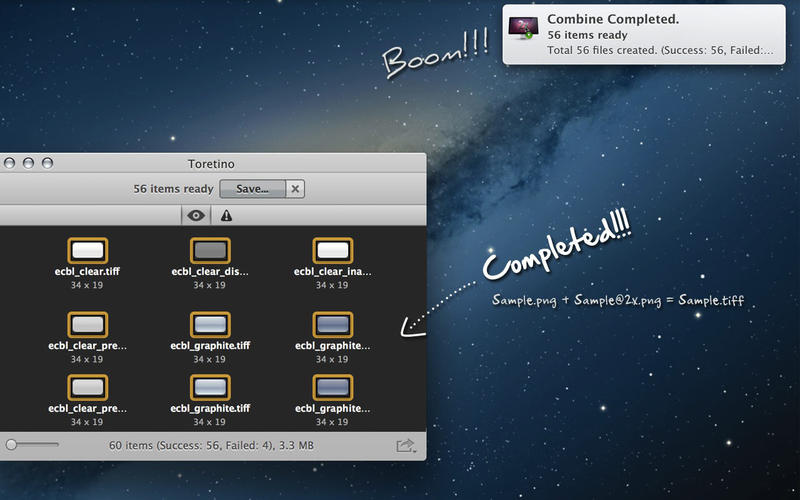Click the Save... button
Screen dimensions: 800x500
tap(253, 189)
